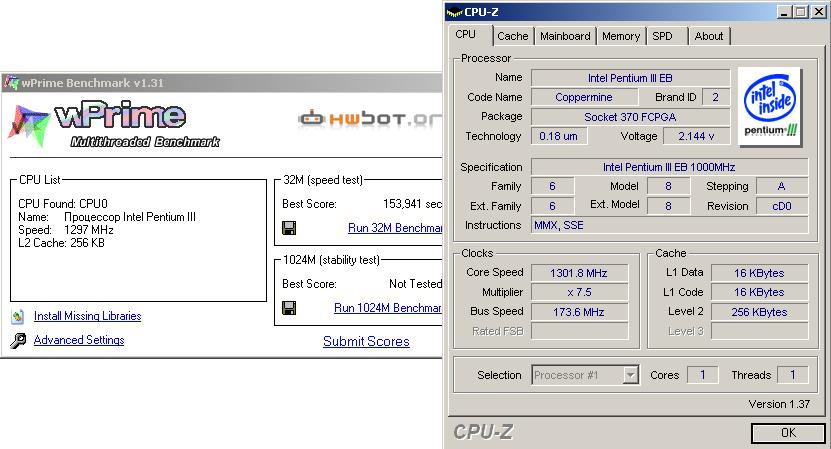Click the save icon beside Run 1024M Benchmark
This screenshot has height=449, width=831.
[289, 308]
